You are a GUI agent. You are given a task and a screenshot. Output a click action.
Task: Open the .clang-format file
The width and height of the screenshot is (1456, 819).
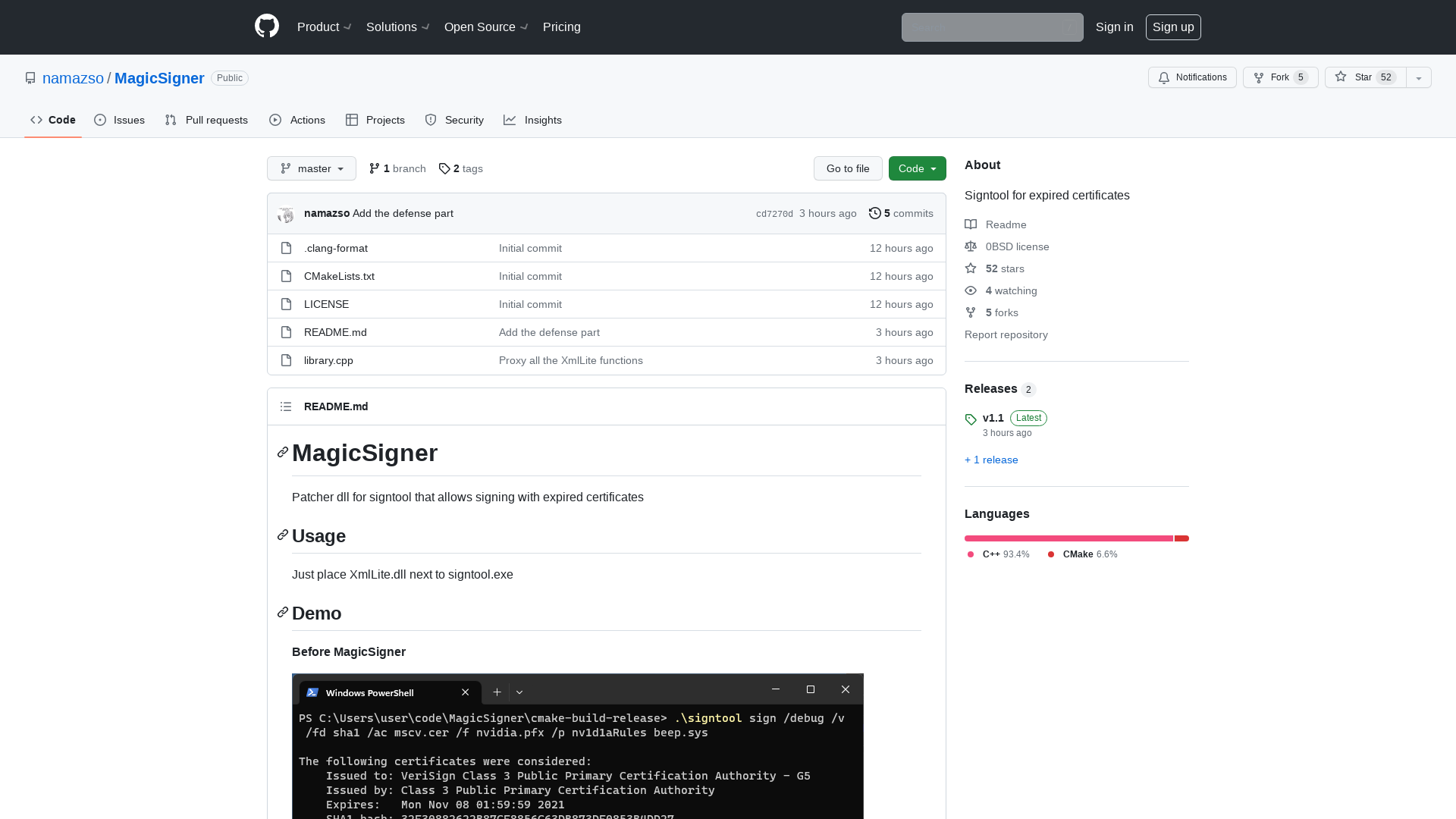click(336, 248)
